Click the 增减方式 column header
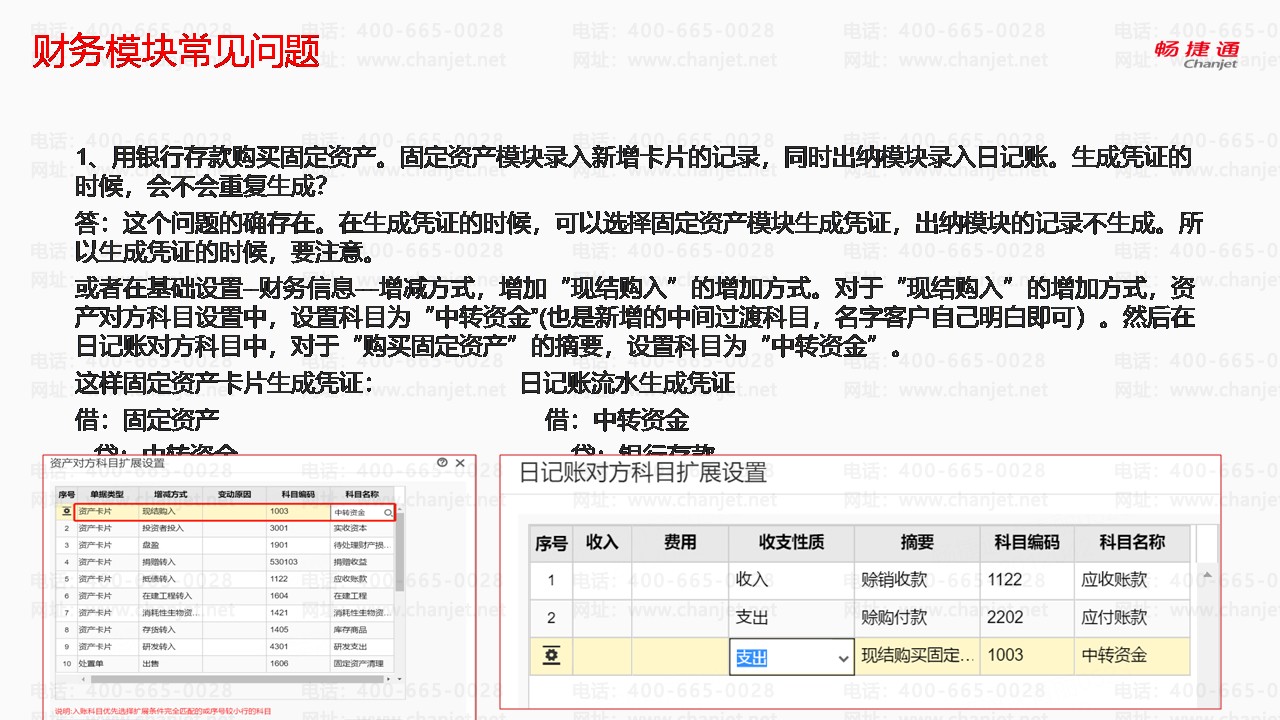This screenshot has height=720, width=1280. tap(171, 494)
